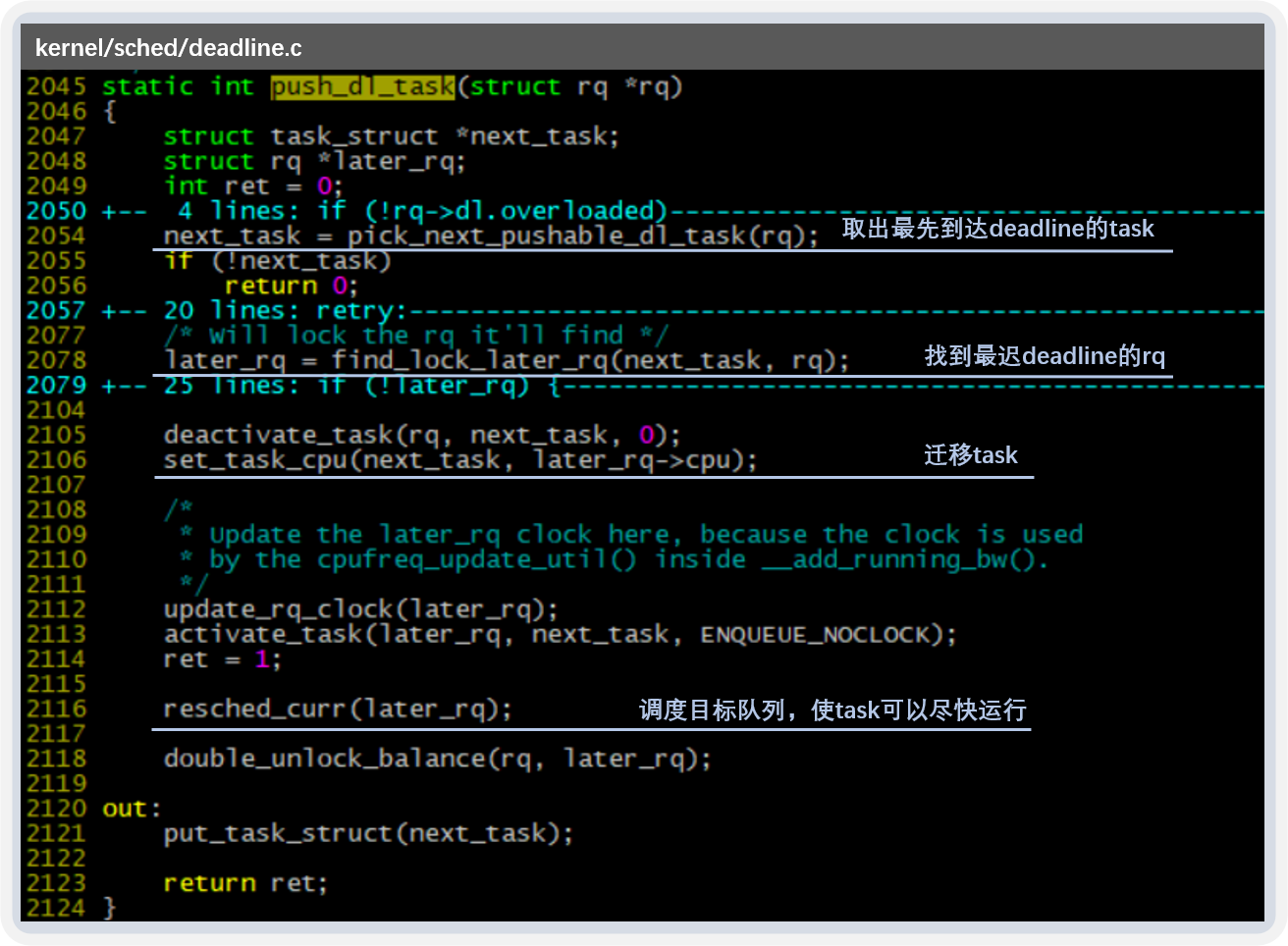
Task: Select the highlighted function name push_dl_task
Action: [360, 86]
